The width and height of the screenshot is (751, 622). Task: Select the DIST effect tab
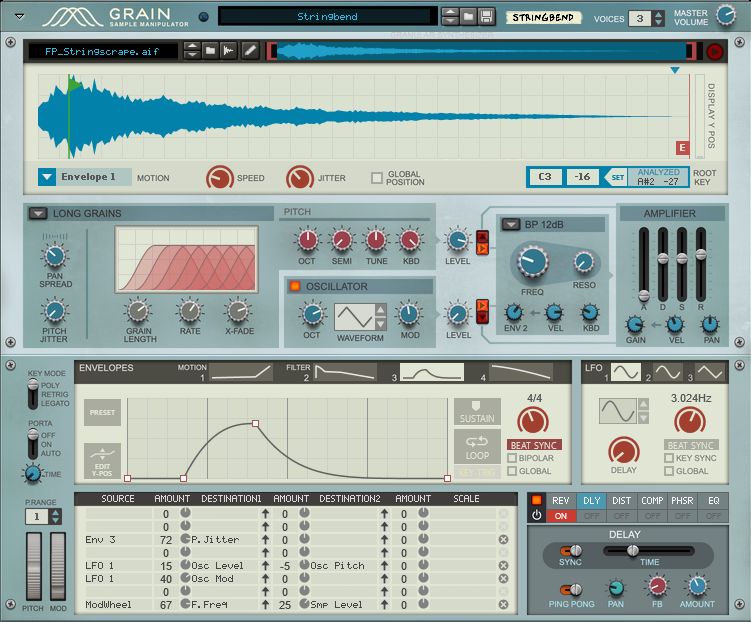(x=621, y=500)
